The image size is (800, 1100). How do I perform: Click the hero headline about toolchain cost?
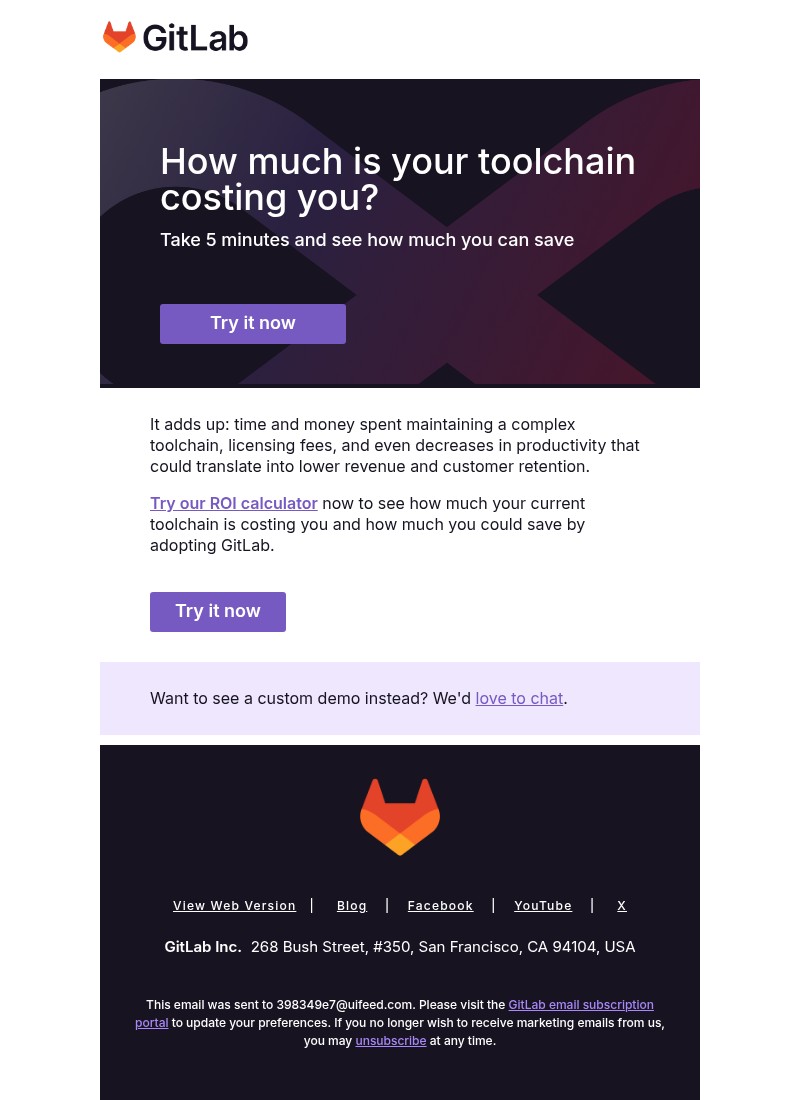(x=398, y=179)
